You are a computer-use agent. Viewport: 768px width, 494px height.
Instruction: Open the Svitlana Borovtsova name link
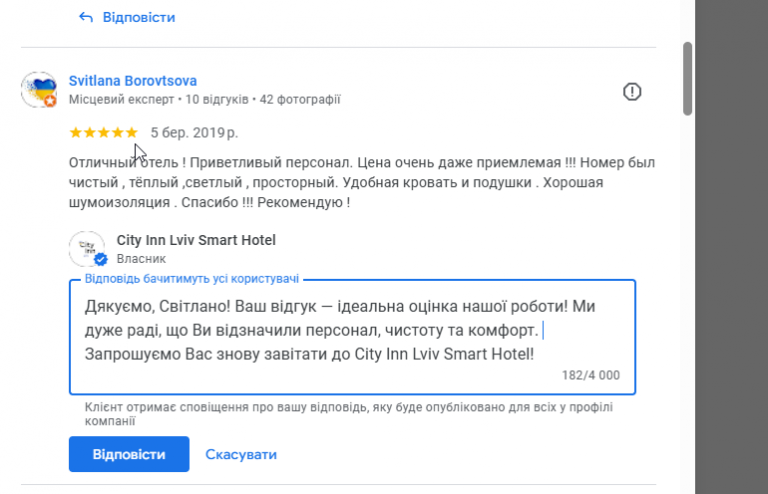132,81
